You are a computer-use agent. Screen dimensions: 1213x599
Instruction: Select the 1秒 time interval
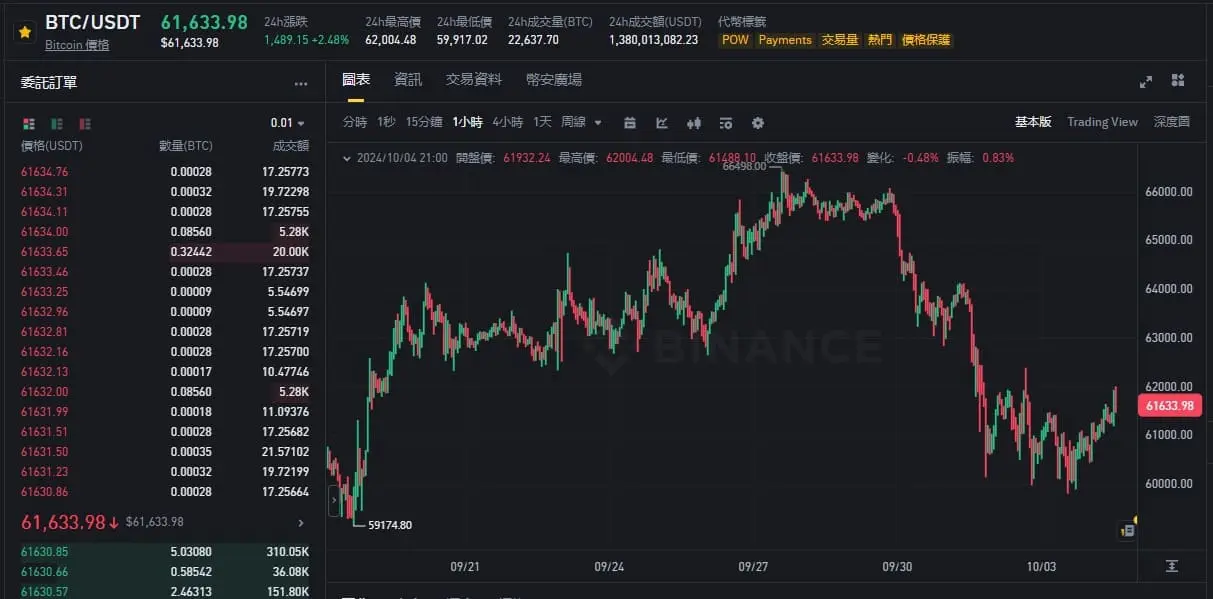coord(386,122)
